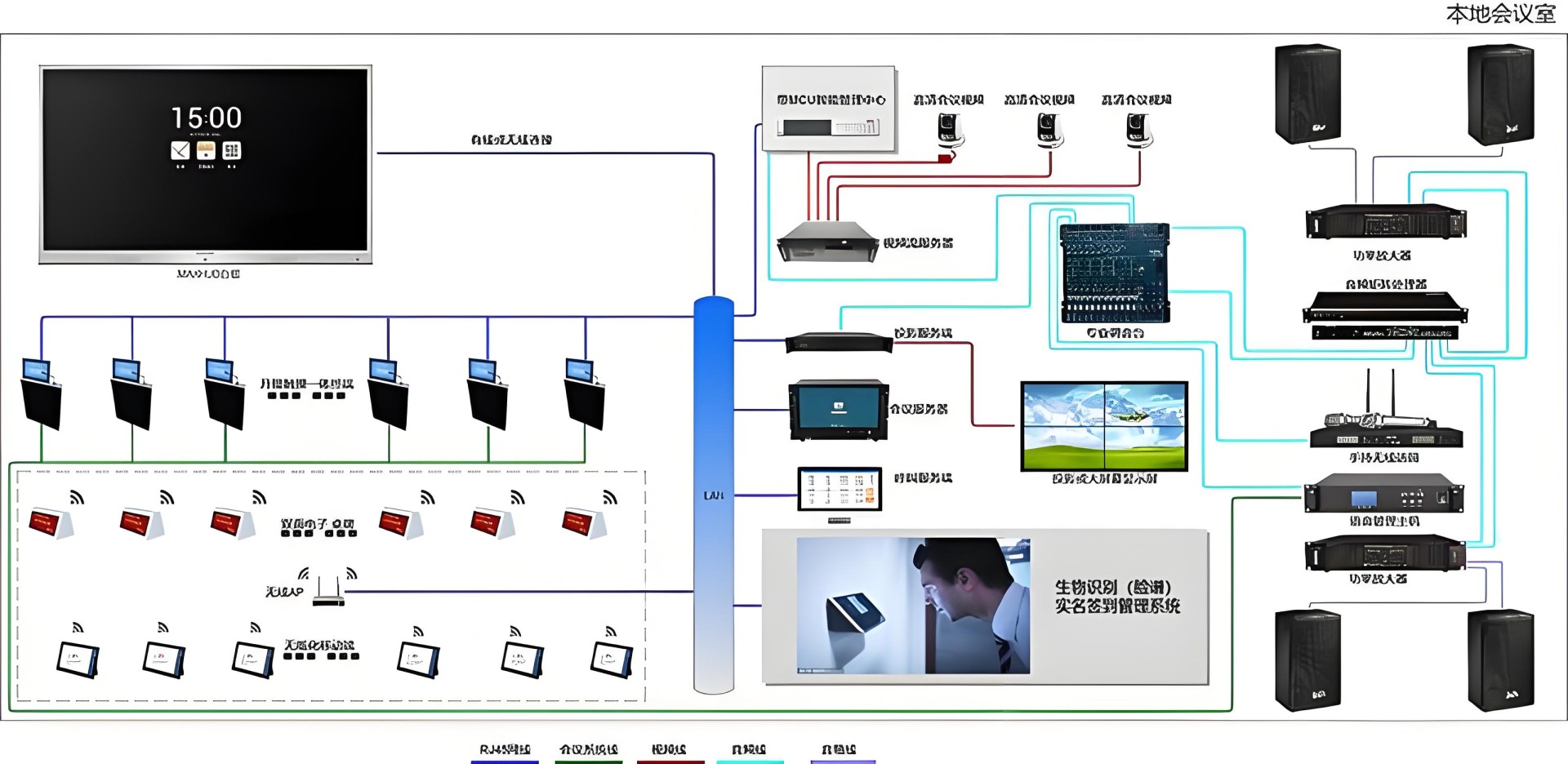Click the wireless AP router icon
This screenshot has height=764, width=1568.
tap(328, 592)
